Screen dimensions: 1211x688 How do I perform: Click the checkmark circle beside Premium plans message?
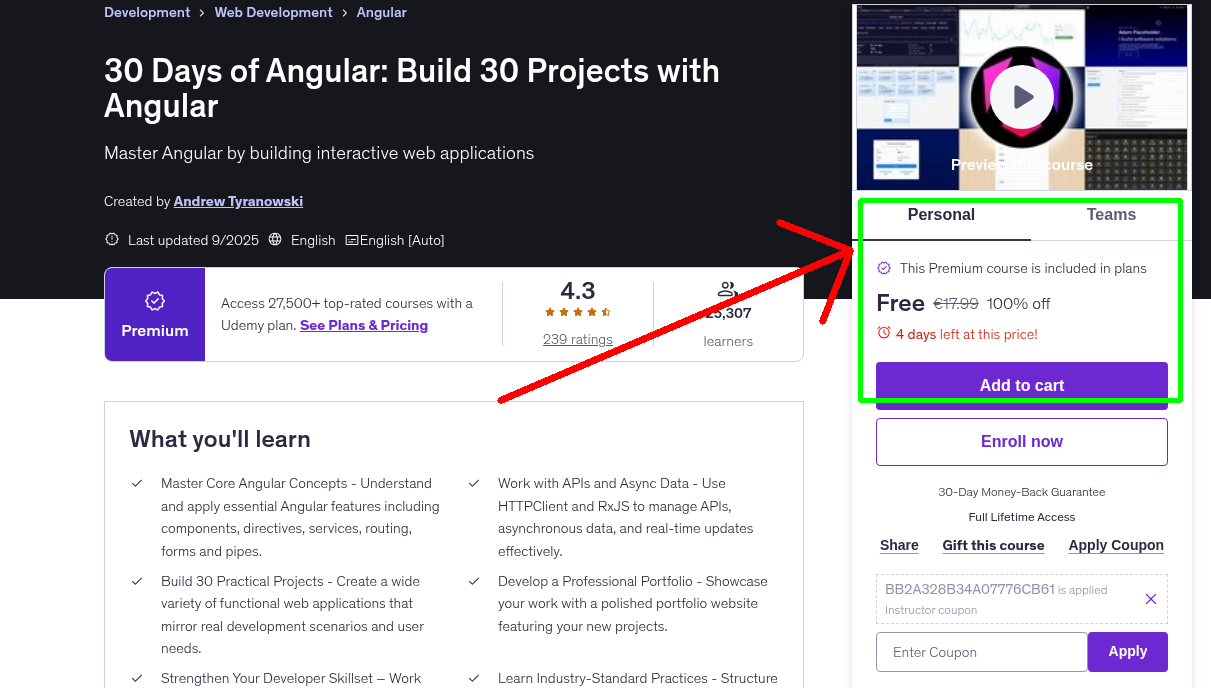pyautogui.click(x=884, y=268)
